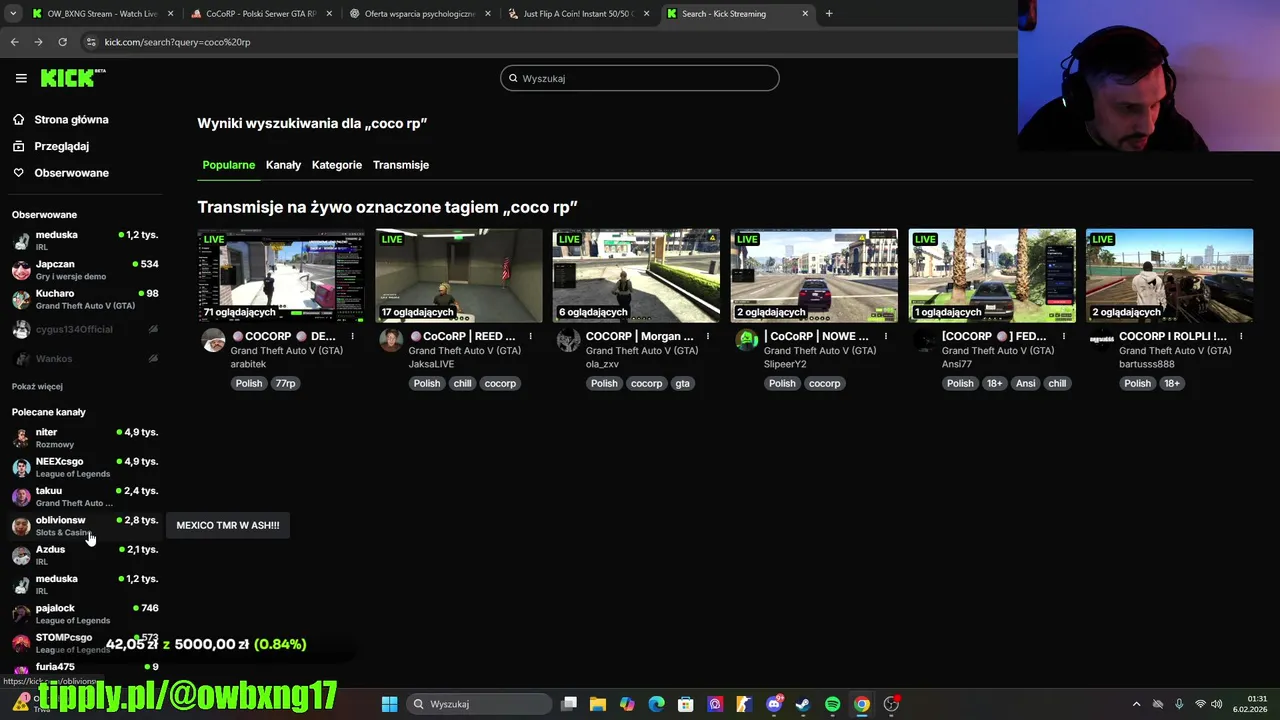Open the tab search dropdown arrow

pyautogui.click(x=12, y=14)
